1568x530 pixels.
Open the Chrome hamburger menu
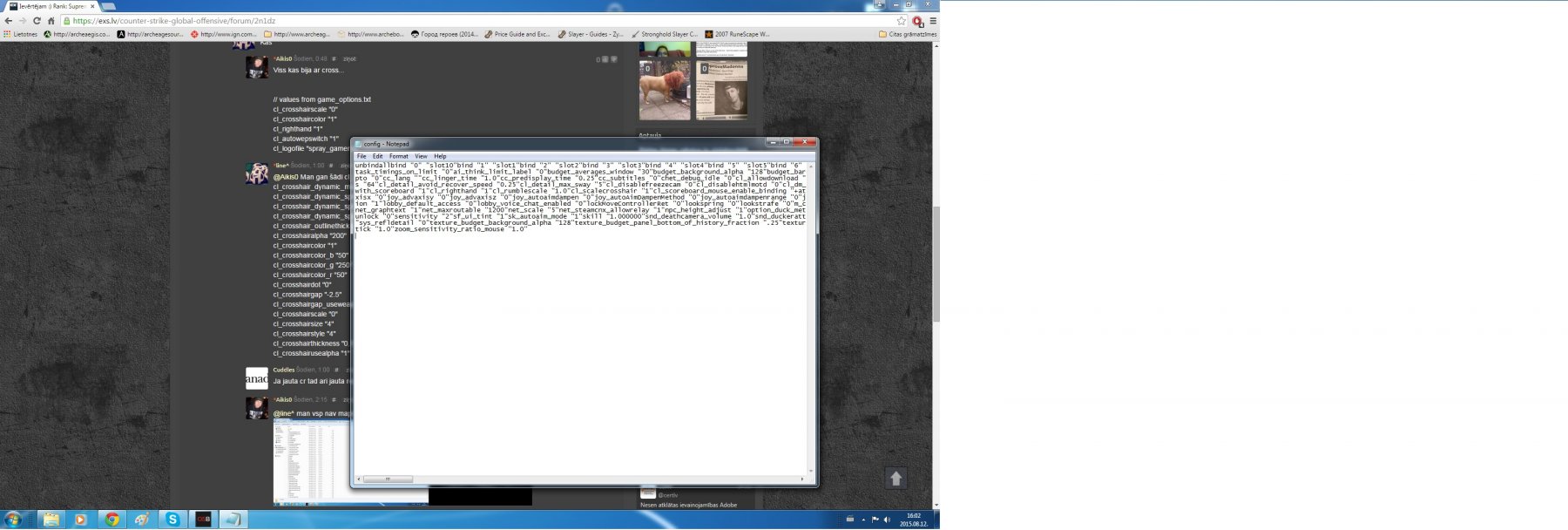(x=933, y=21)
